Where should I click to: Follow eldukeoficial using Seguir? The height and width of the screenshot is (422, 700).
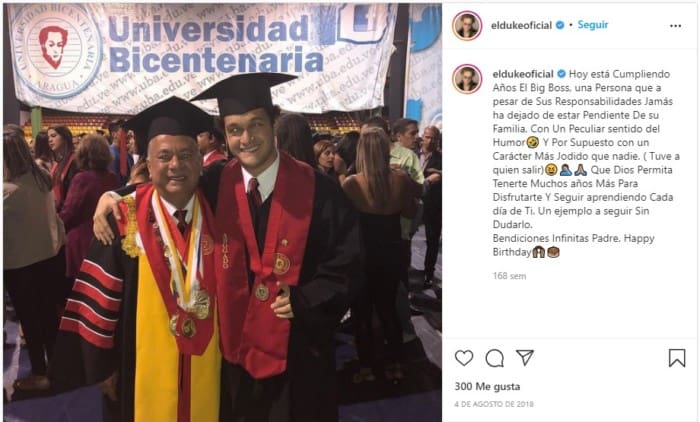pos(593,25)
